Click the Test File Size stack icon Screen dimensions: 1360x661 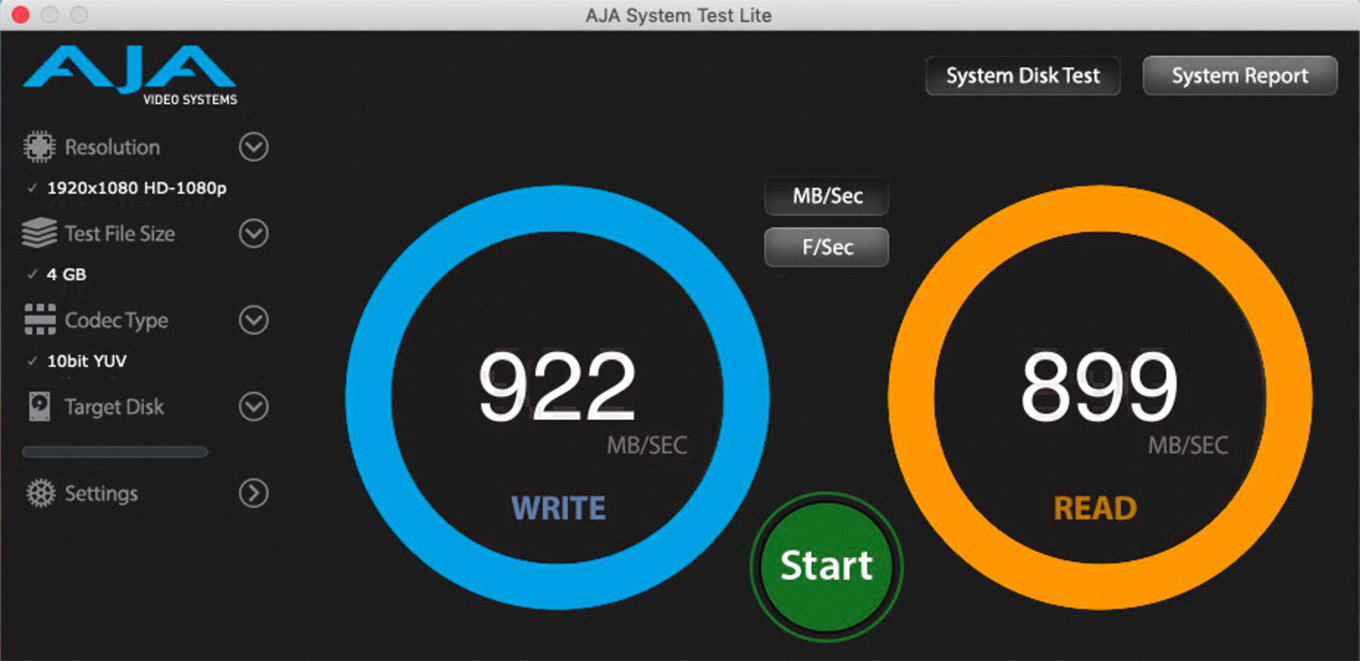39,234
